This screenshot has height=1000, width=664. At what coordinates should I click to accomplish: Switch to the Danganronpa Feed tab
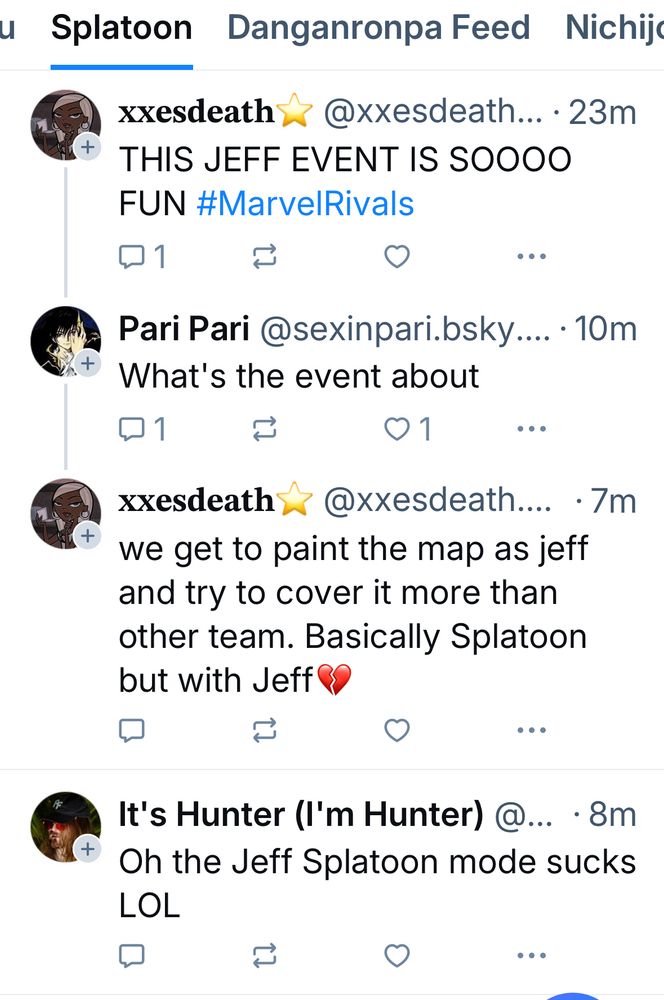(378, 27)
